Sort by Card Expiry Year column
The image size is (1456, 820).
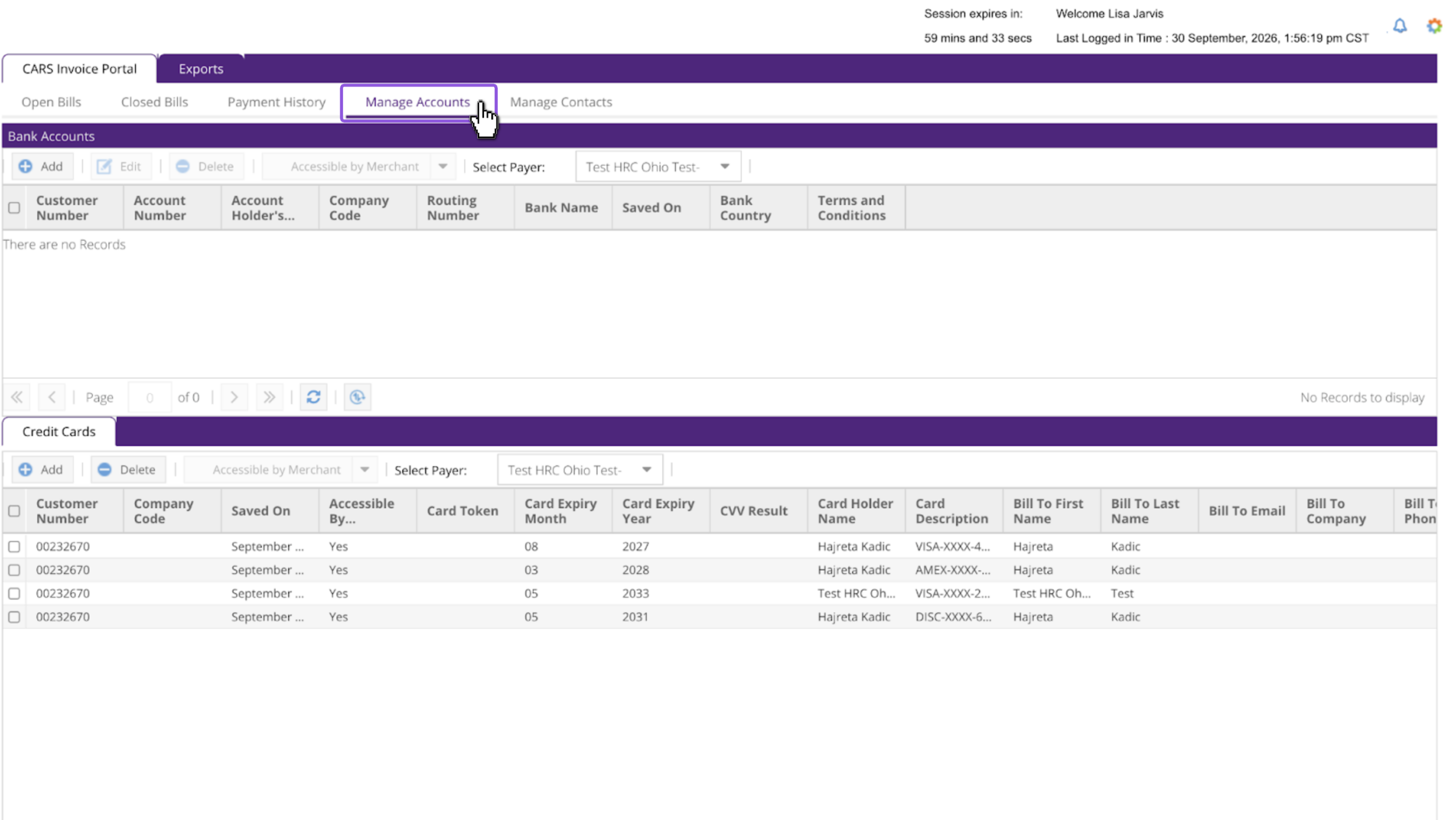point(661,511)
